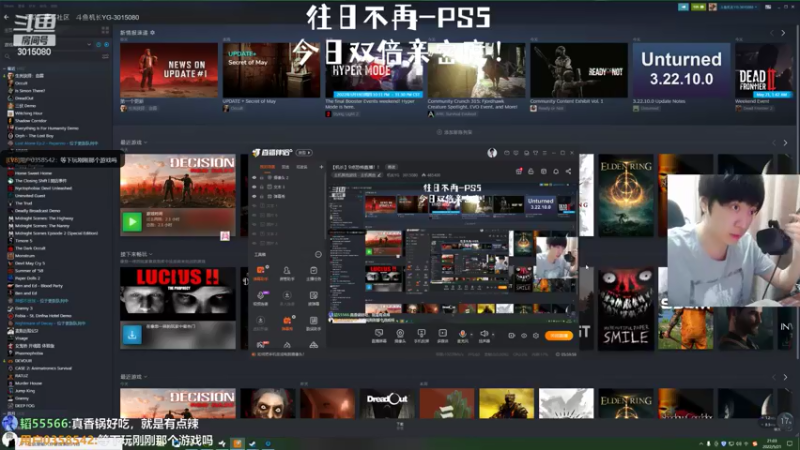
Task: Click the orange taskbar application icon
Action: pos(237,443)
